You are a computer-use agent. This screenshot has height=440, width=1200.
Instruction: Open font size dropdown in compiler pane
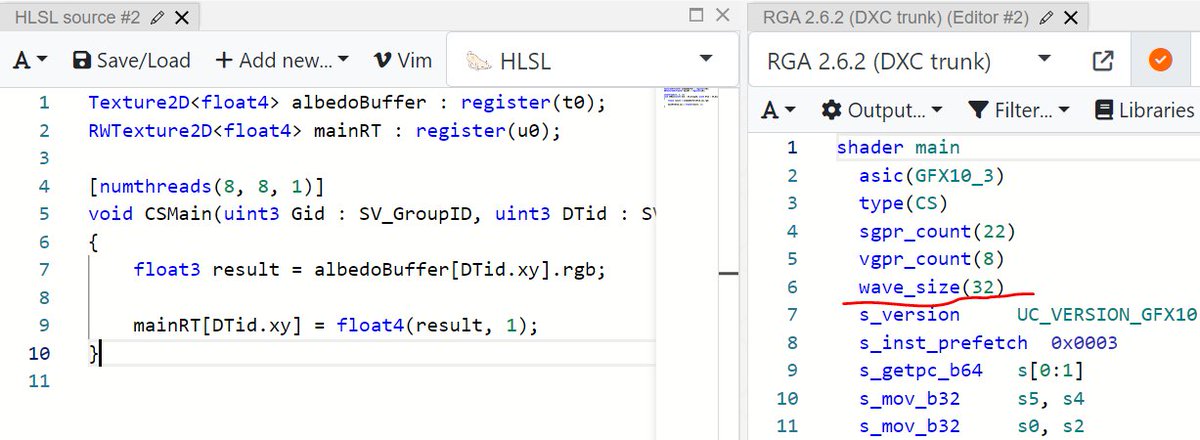point(780,110)
